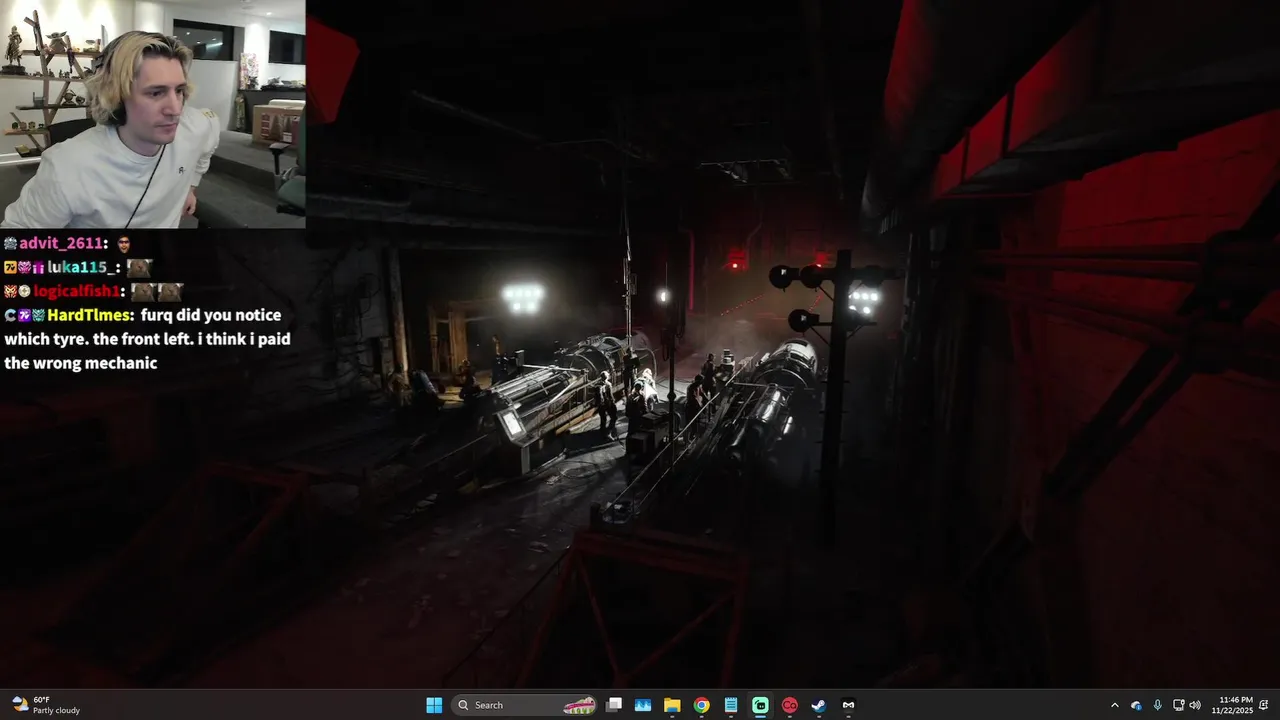This screenshot has height=720, width=1280.
Task: Click the emote next to advit_2611
Action: coord(124,243)
